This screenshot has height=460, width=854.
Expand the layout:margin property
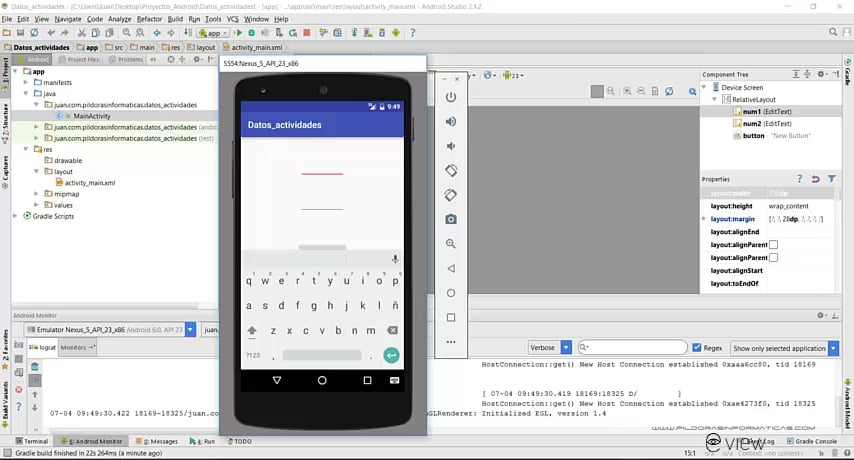pyautogui.click(x=704, y=219)
